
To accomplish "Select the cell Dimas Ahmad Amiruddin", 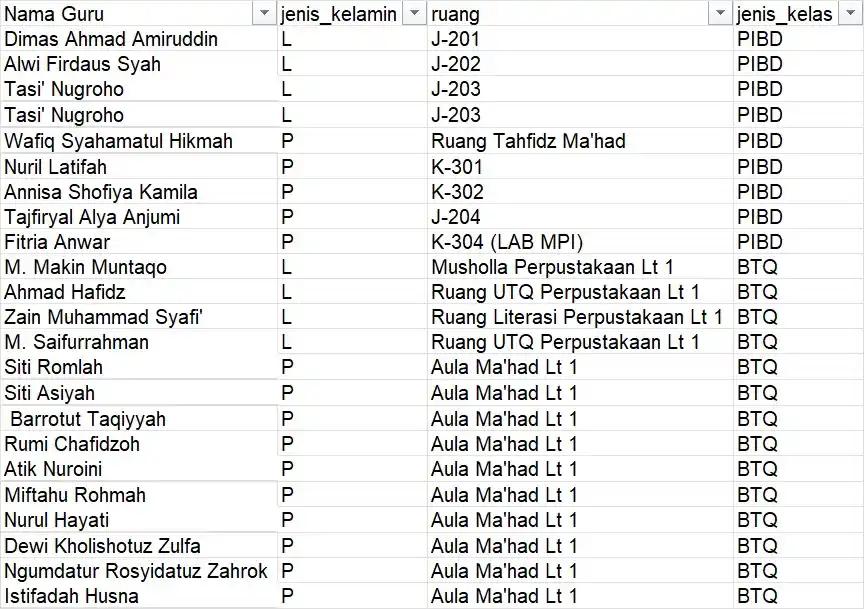I will click(139, 39).
